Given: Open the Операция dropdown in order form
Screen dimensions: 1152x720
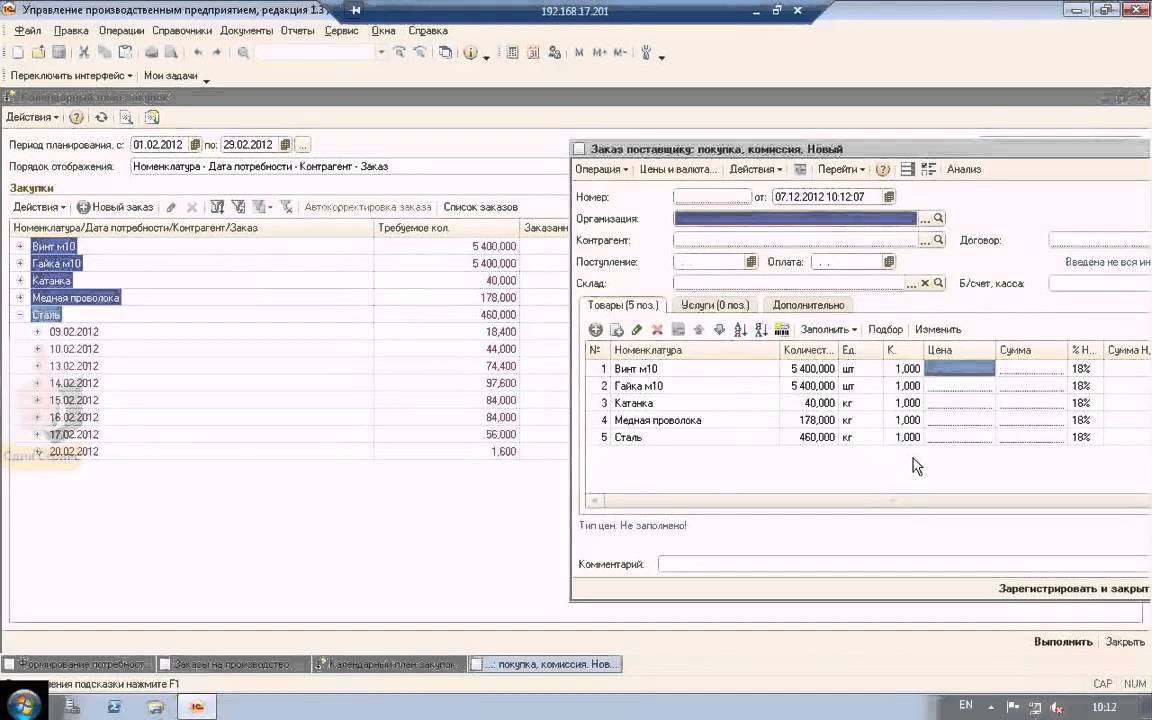Looking at the screenshot, I should tap(601, 170).
